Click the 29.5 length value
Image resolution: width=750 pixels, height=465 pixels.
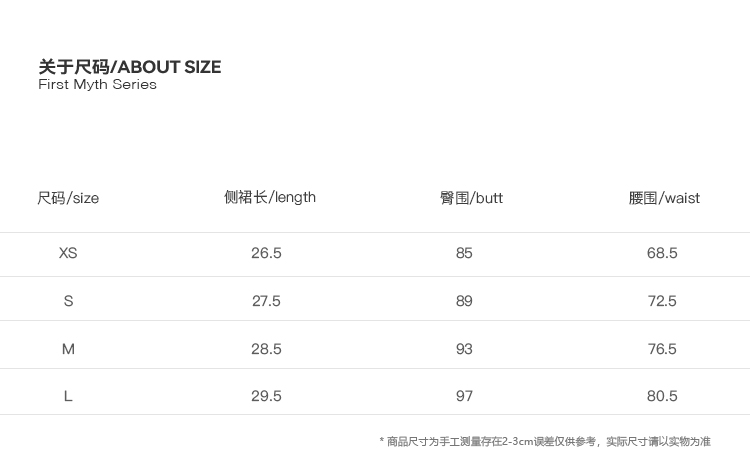pos(266,396)
